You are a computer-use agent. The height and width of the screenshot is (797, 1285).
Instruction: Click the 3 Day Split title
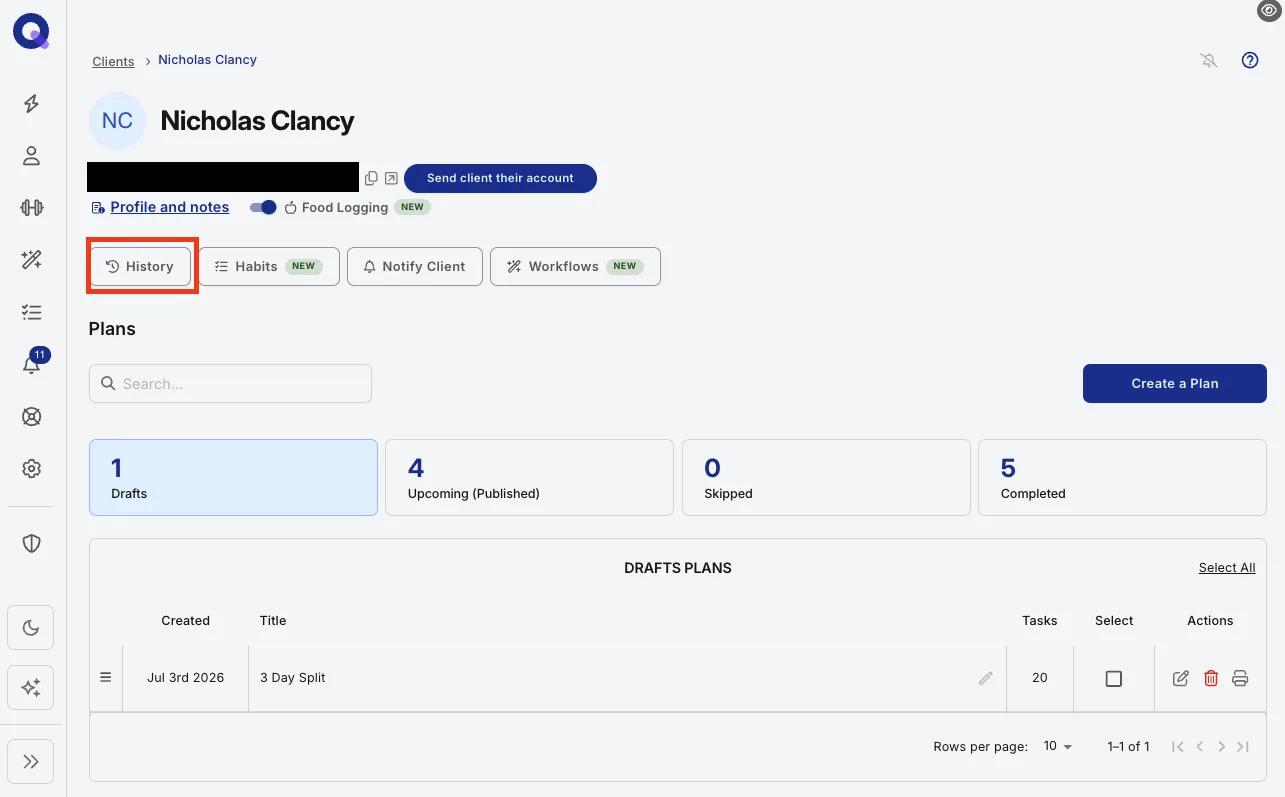(x=293, y=678)
